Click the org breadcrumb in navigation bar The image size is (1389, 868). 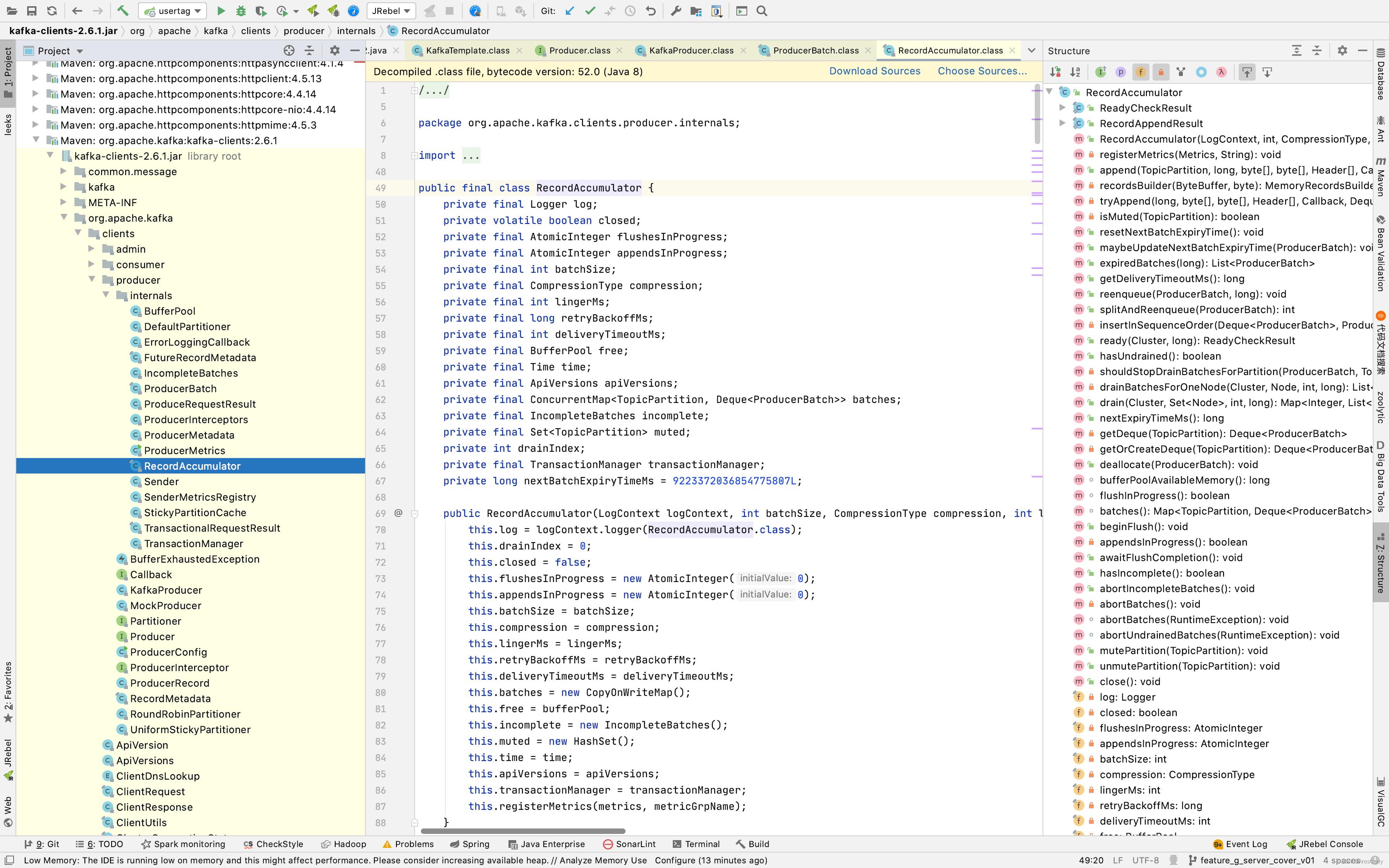(x=136, y=31)
